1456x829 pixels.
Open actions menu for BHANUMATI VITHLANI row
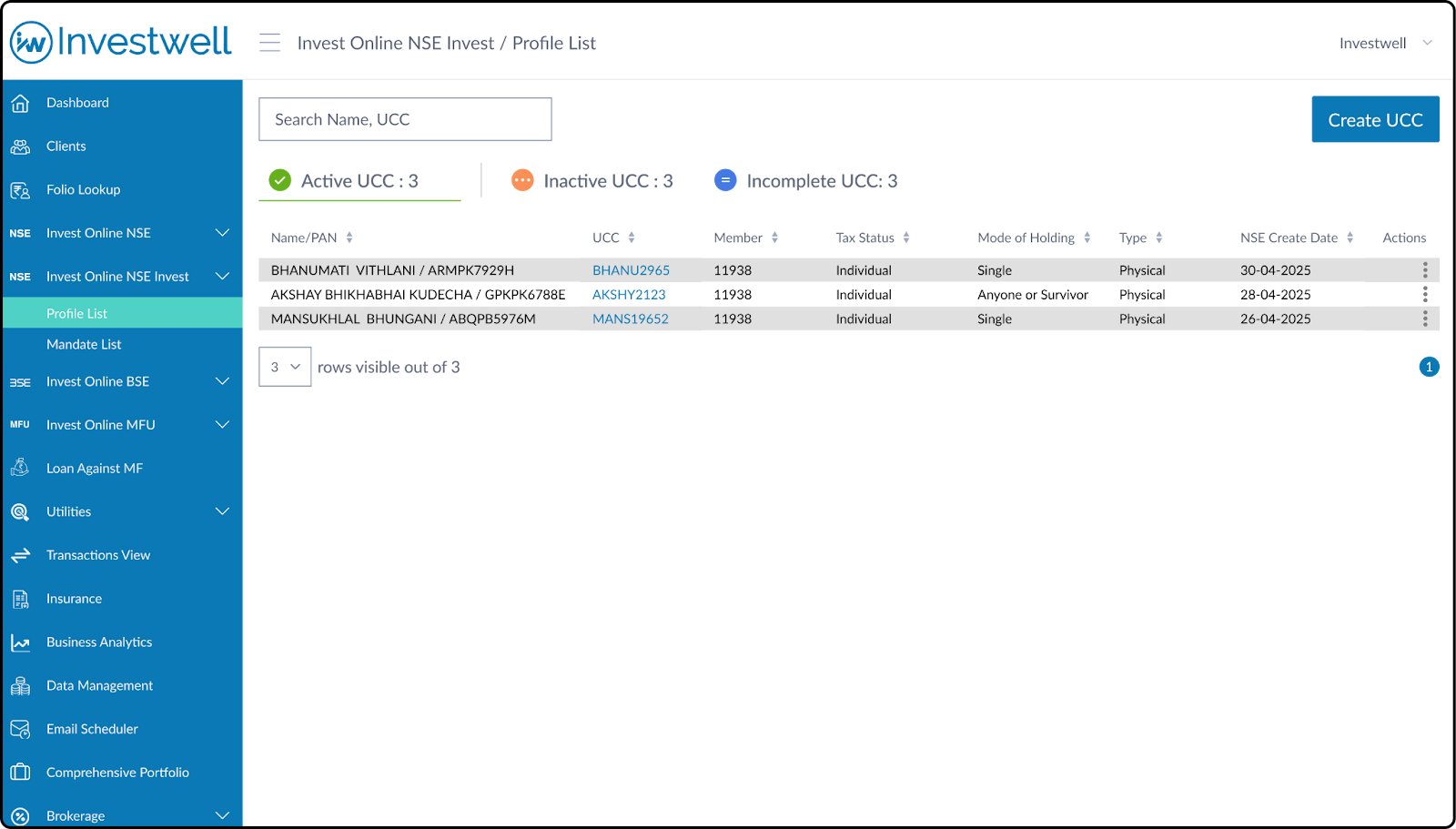[1425, 270]
